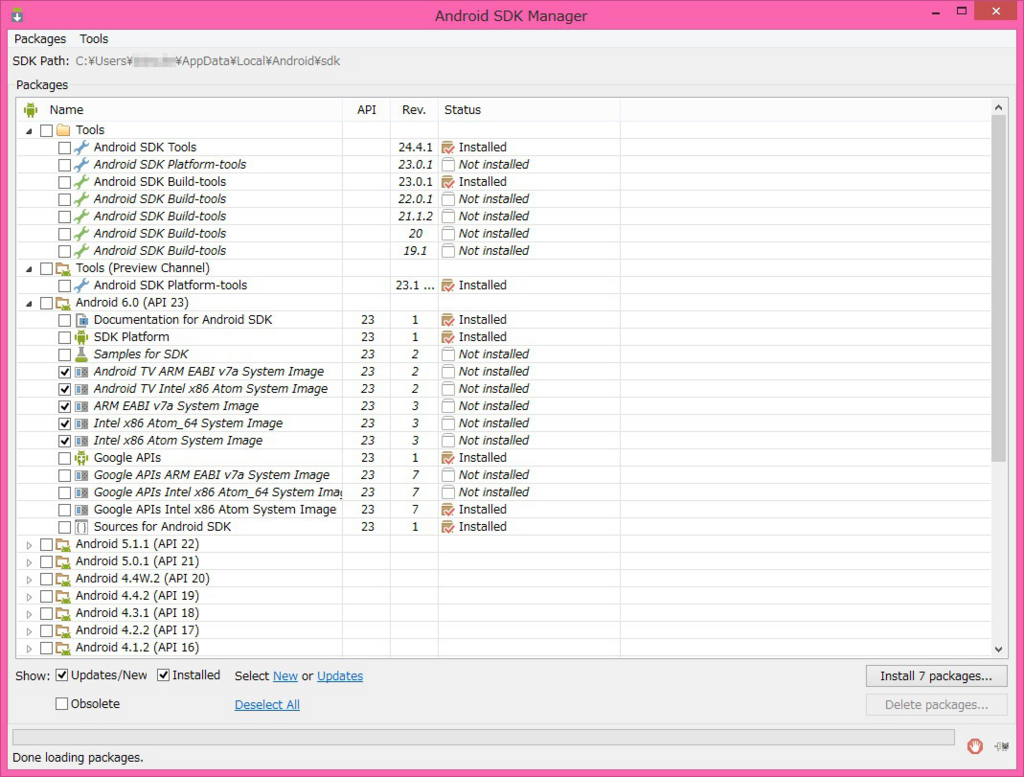1024x777 pixels.
Task: Check Google APIs ARM EABI v7a System Image
Action: (x=64, y=475)
